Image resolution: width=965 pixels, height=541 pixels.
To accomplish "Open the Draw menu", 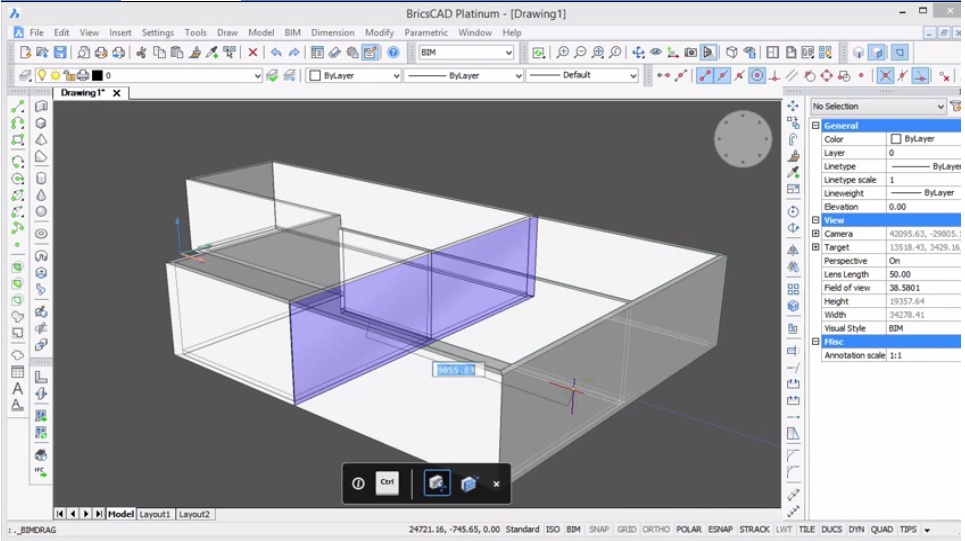I will tap(227, 33).
